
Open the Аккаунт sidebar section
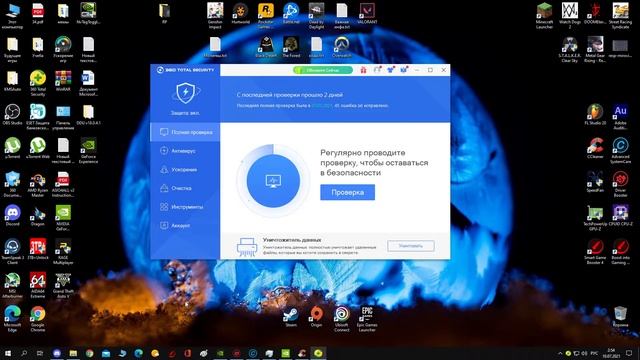[185, 225]
